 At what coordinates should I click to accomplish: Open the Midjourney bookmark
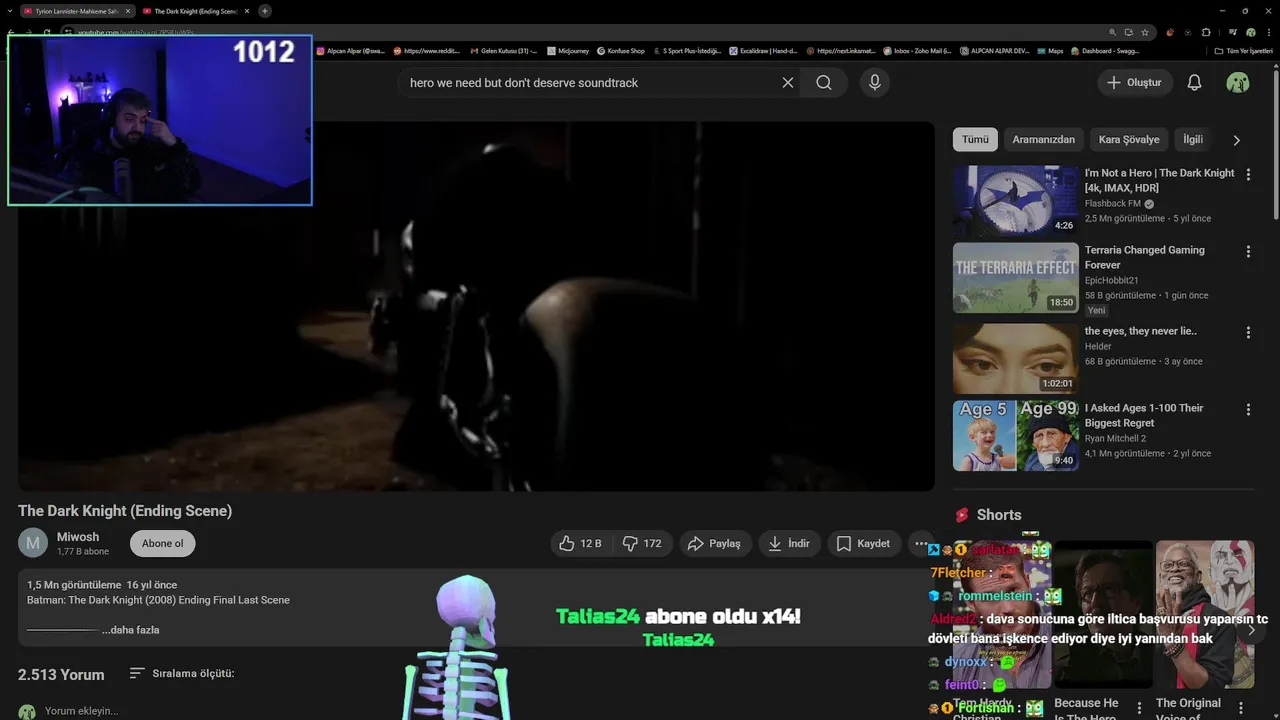click(x=568, y=51)
